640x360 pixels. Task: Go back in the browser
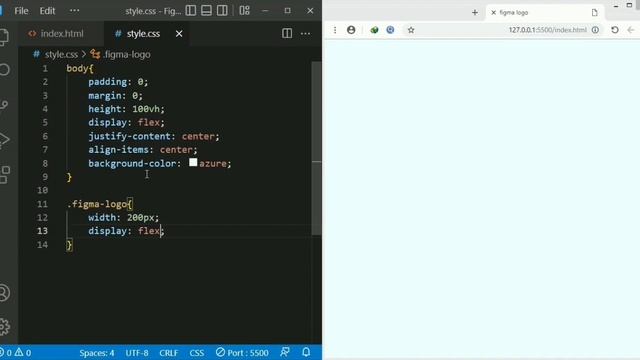coord(631,30)
